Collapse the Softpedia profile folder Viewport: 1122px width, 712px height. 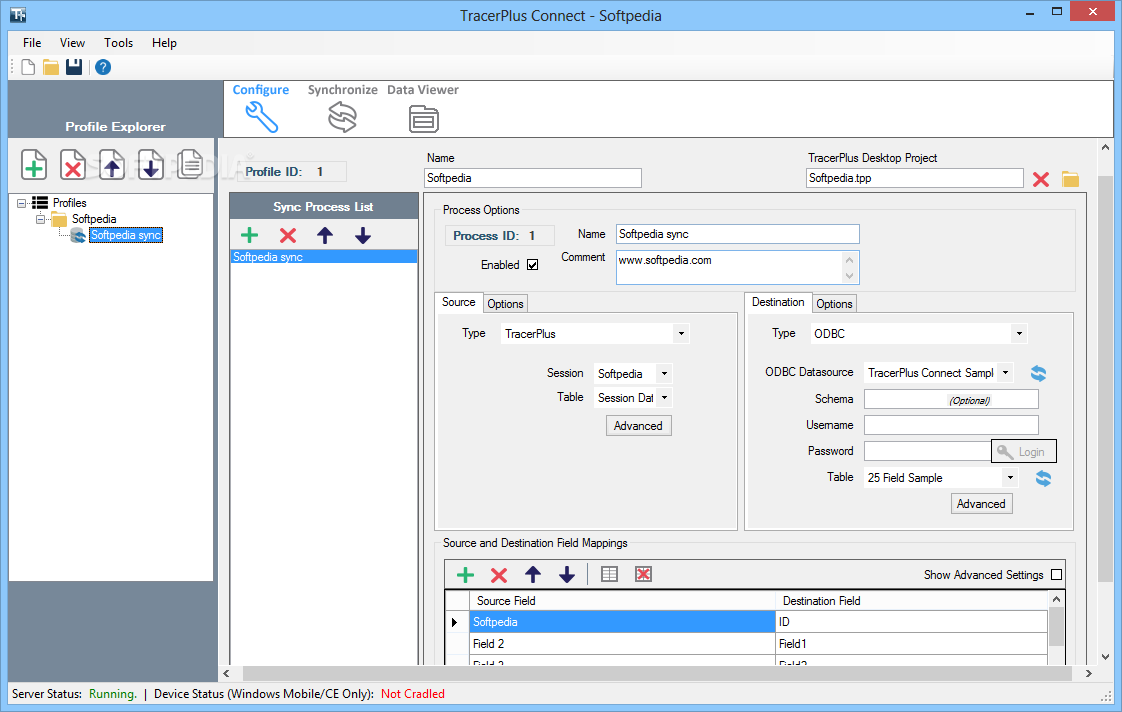point(40,219)
